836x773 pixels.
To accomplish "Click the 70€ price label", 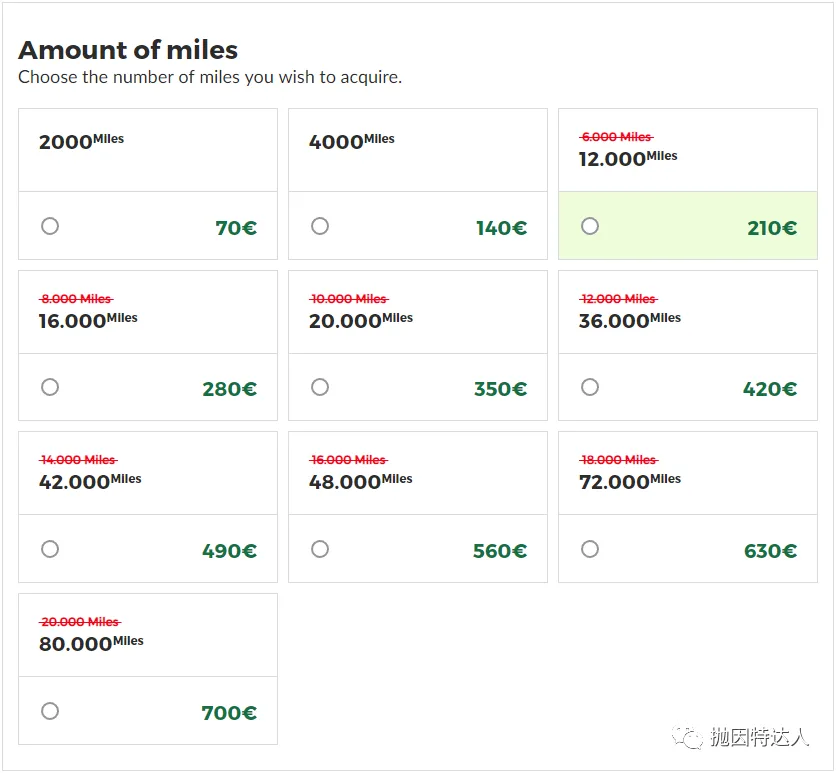I will coord(236,228).
